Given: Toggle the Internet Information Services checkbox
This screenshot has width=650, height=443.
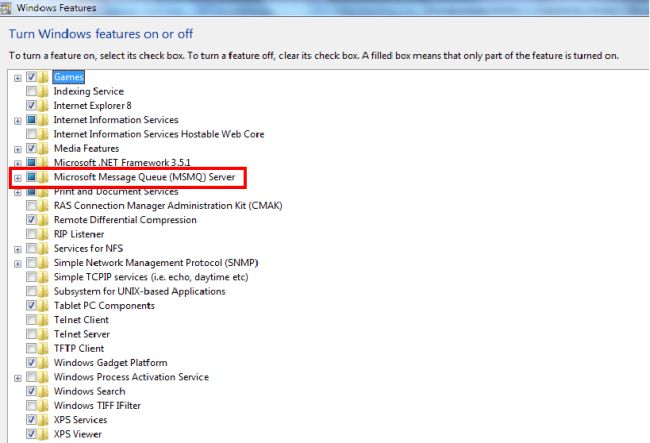Looking at the screenshot, I should 32,119.
